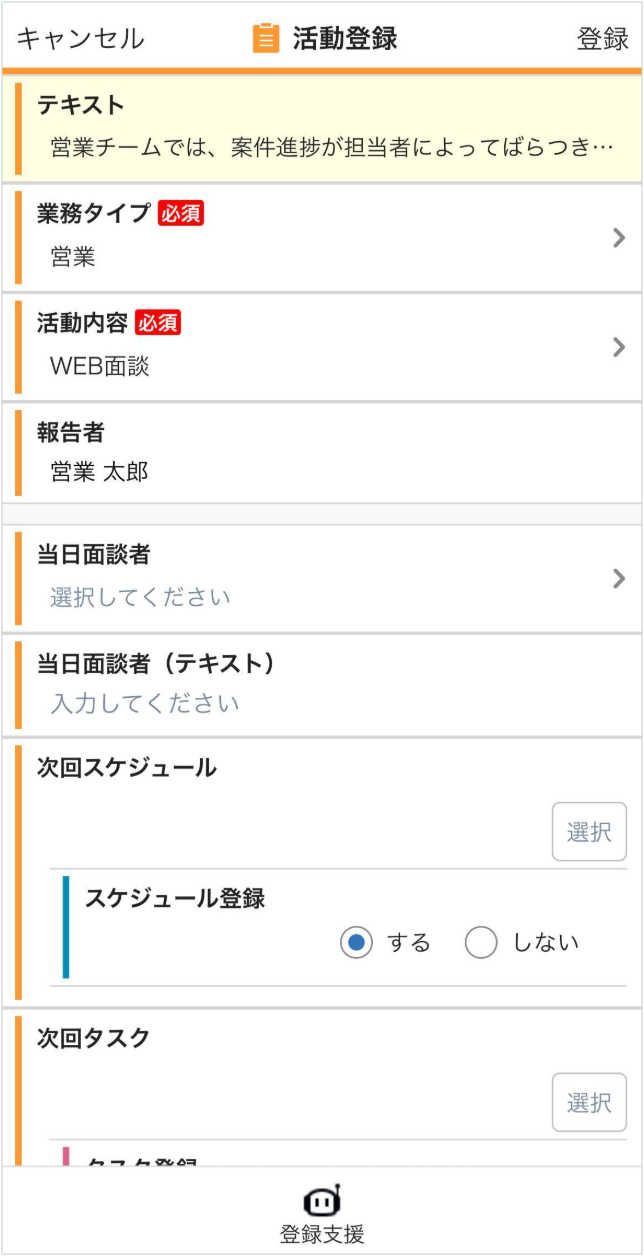The width and height of the screenshot is (644, 1257).
Task: Select する radio for スケジュール登録
Action: (356, 942)
